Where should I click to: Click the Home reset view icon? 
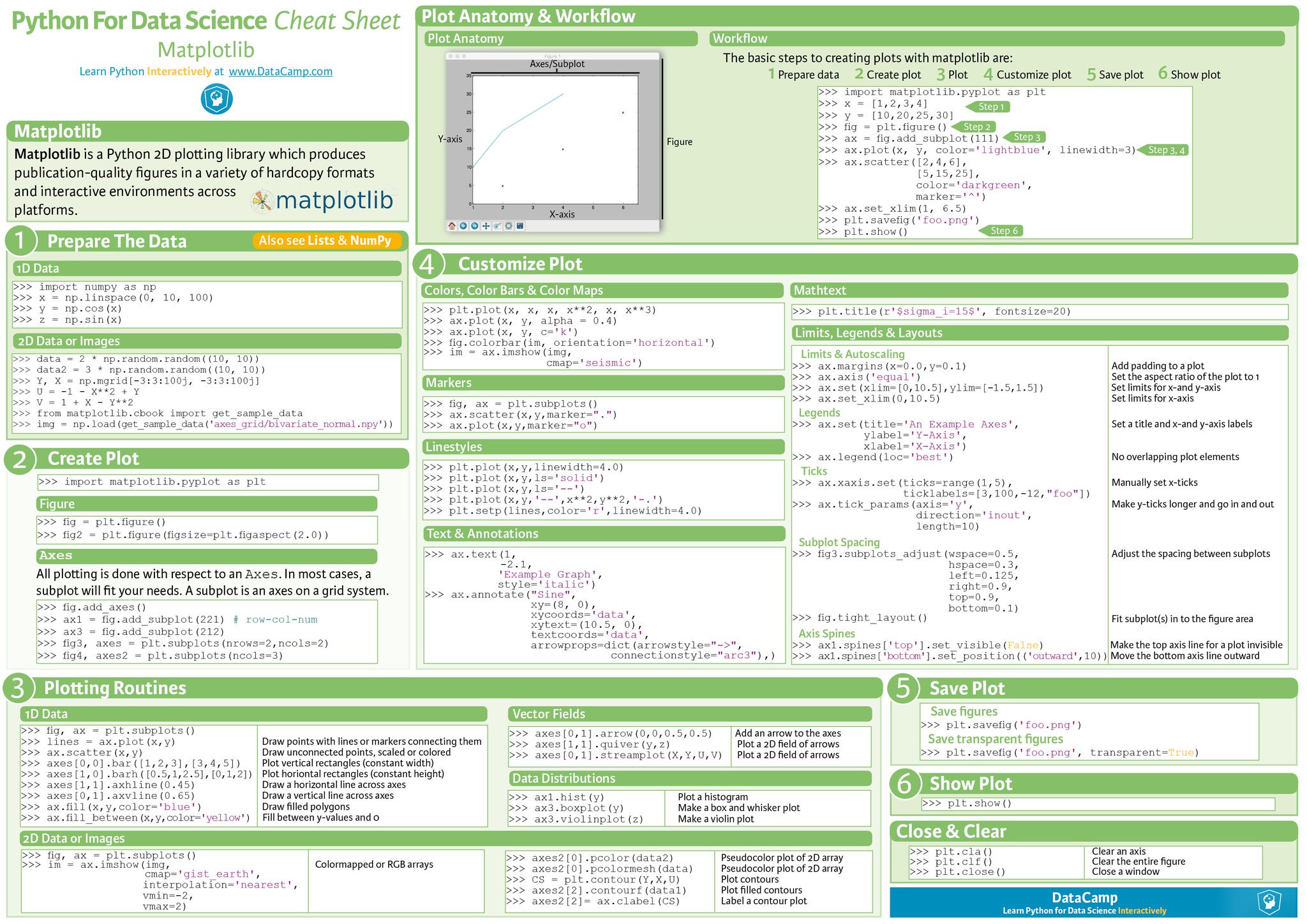[x=452, y=226]
